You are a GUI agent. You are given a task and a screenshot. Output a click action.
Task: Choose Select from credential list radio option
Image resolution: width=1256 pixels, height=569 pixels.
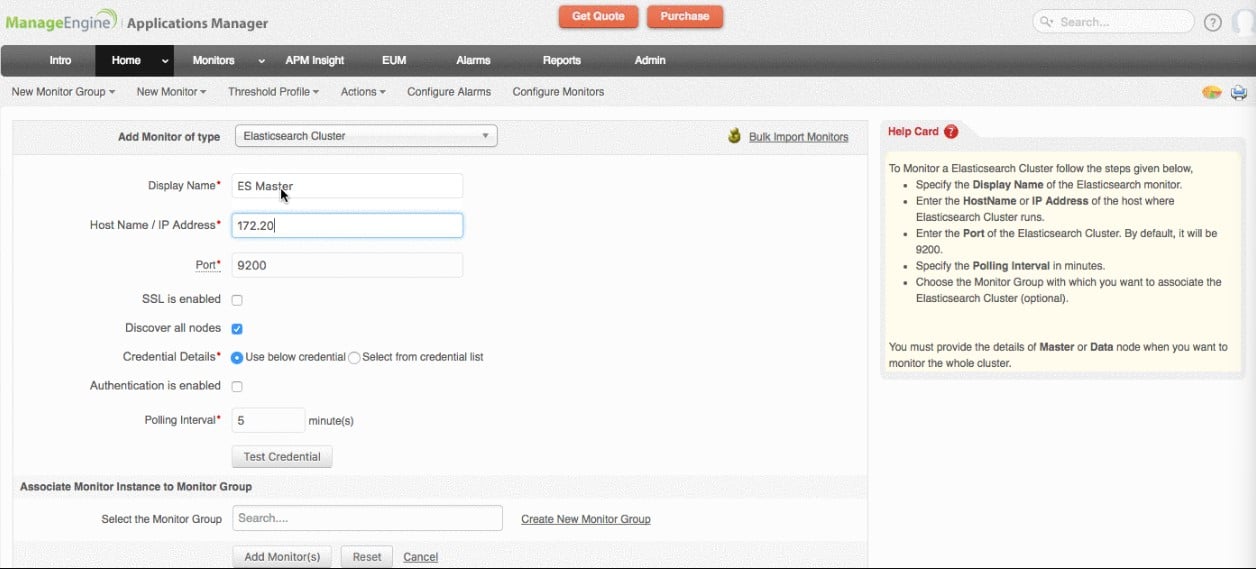[354, 358]
